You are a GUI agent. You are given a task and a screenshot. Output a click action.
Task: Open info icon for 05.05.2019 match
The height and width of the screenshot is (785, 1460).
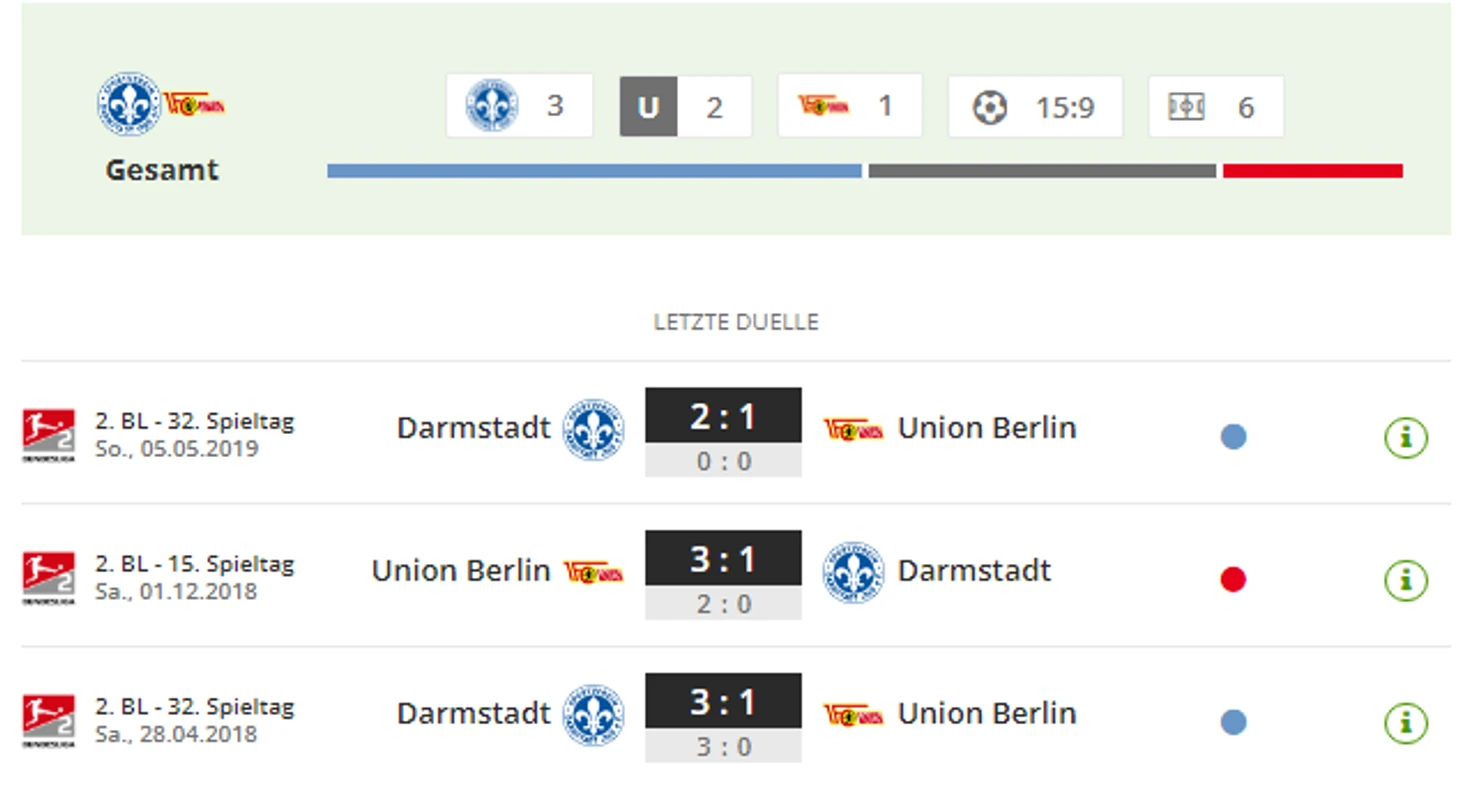click(x=1405, y=437)
